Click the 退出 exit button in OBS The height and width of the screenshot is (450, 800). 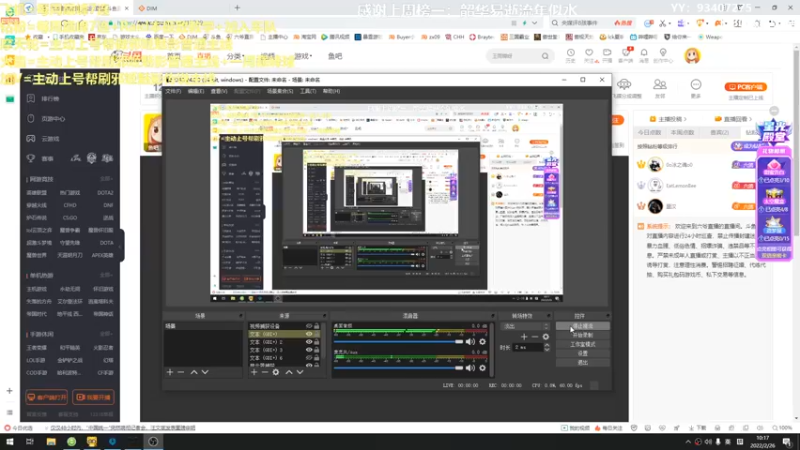click(583, 363)
